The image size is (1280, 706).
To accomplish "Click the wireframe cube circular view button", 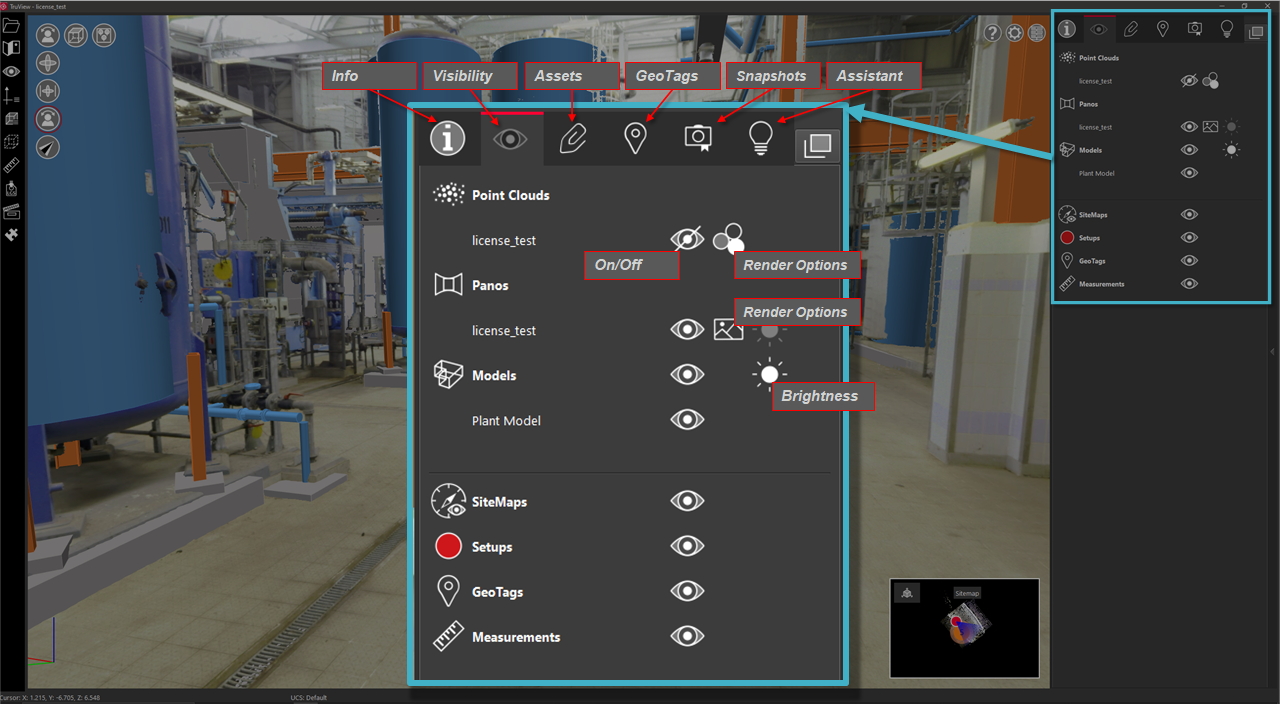I will (75, 36).
